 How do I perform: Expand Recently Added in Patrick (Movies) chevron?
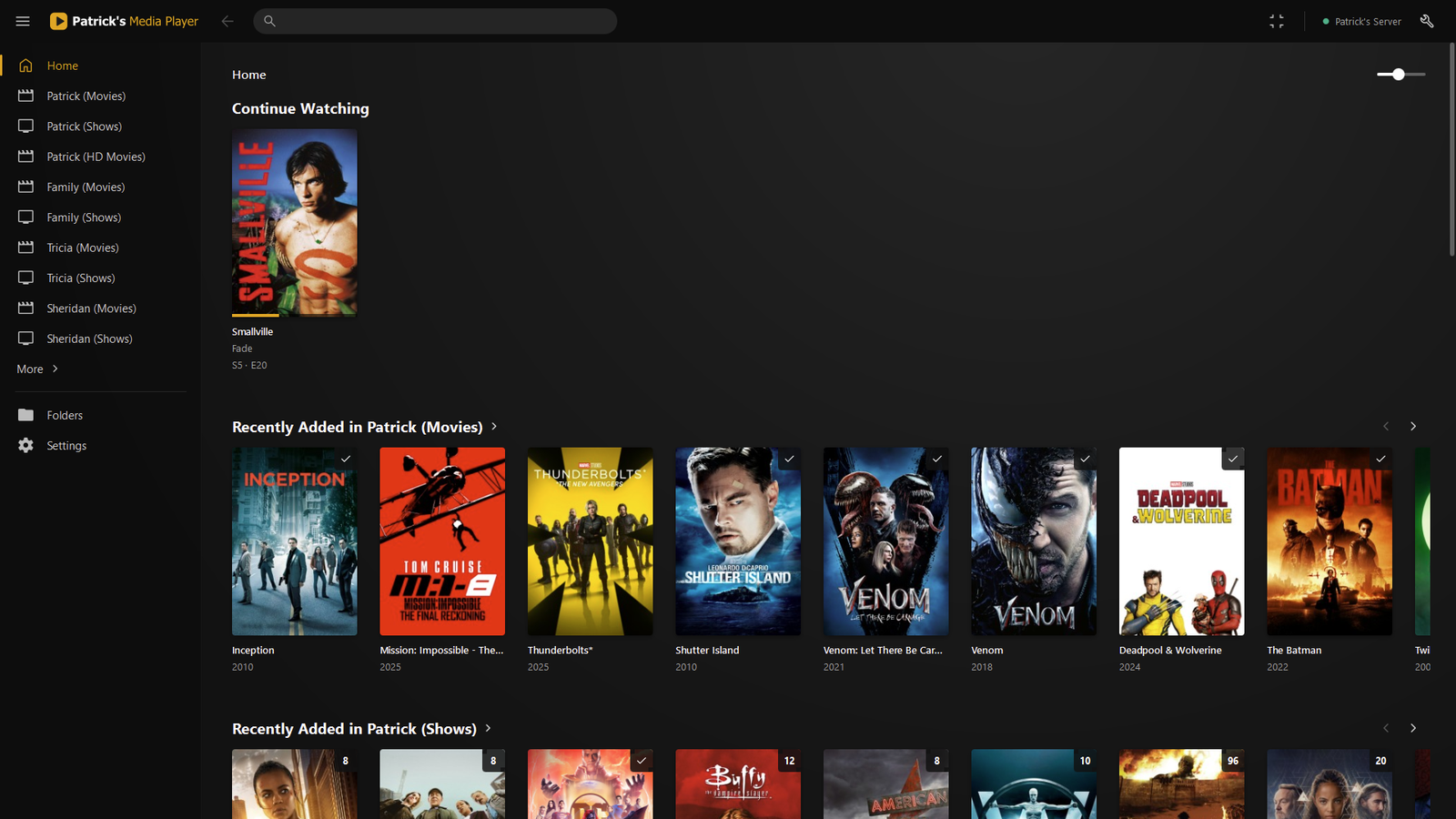tap(494, 426)
